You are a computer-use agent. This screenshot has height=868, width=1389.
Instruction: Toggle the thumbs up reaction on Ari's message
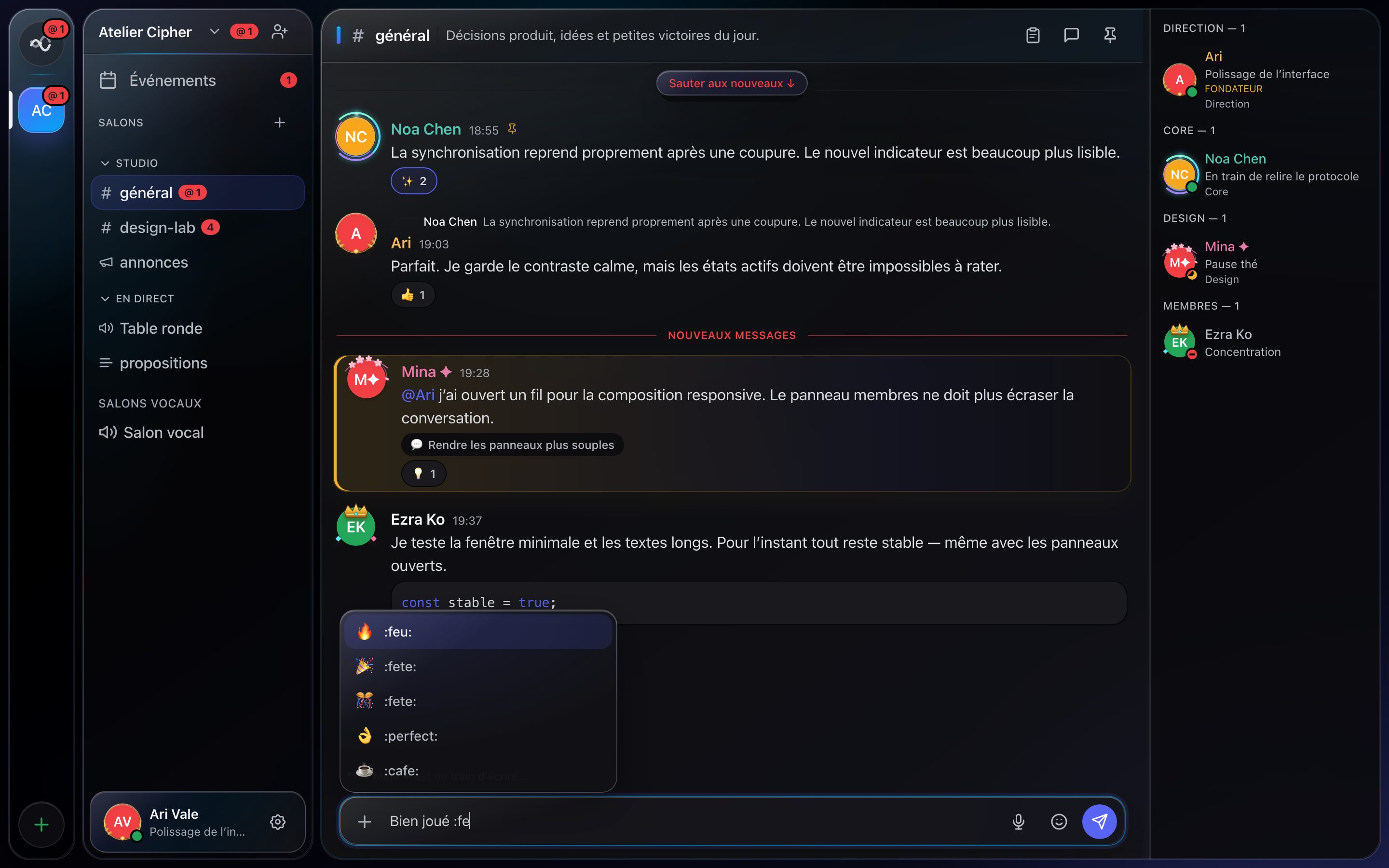(x=413, y=295)
